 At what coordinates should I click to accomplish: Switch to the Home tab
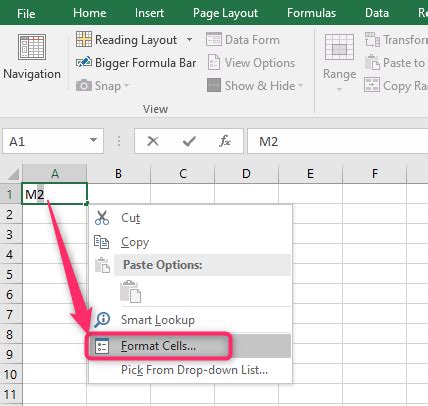90,13
